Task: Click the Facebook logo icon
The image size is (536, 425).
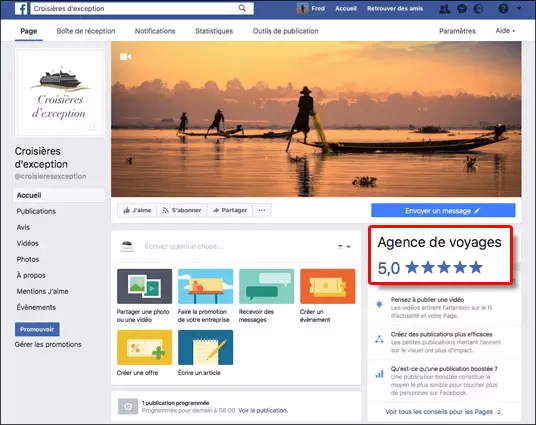Action: [x=21, y=9]
